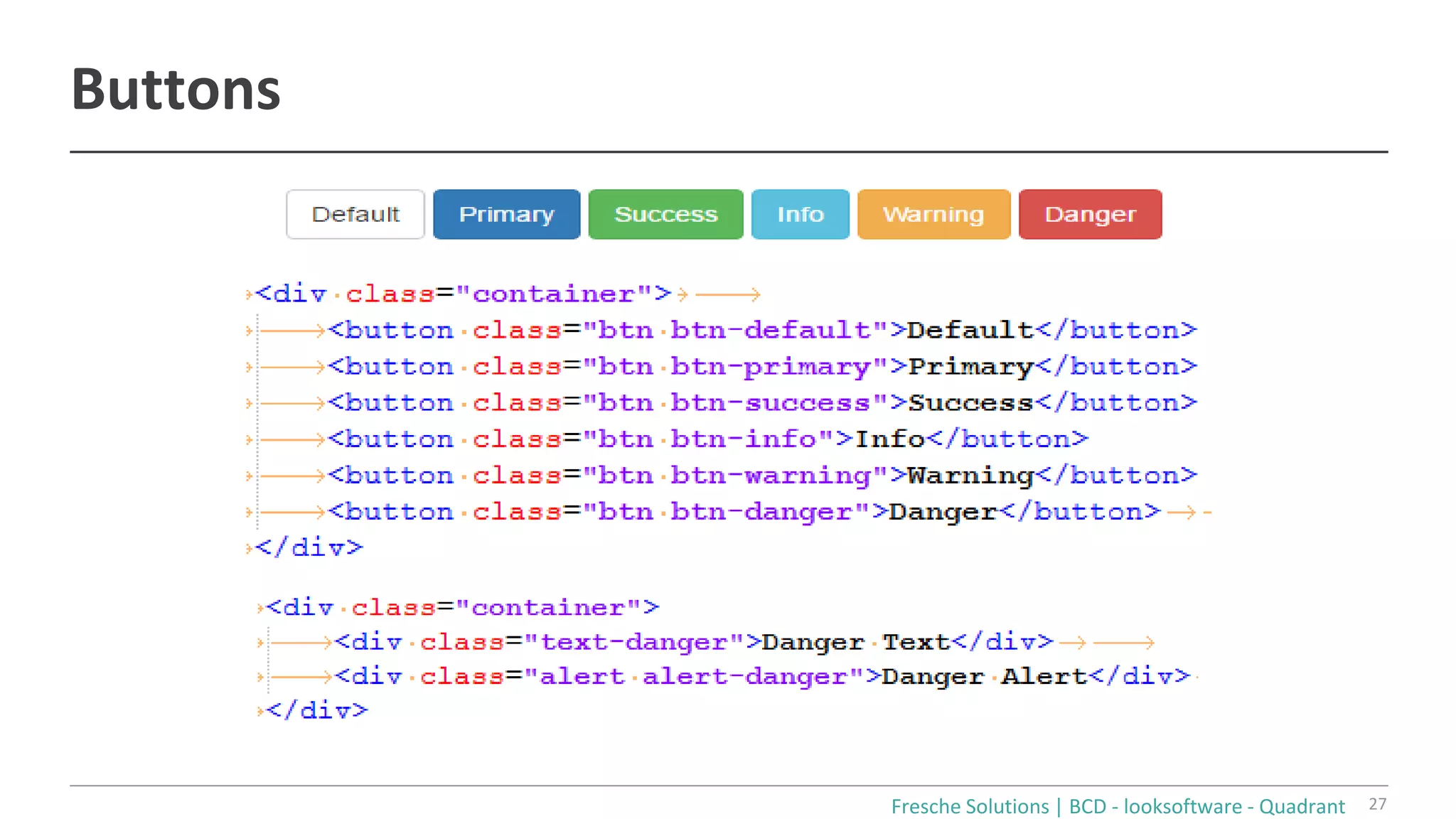The image size is (1456, 819).
Task: Select the btn-default code line
Action: [761, 330]
